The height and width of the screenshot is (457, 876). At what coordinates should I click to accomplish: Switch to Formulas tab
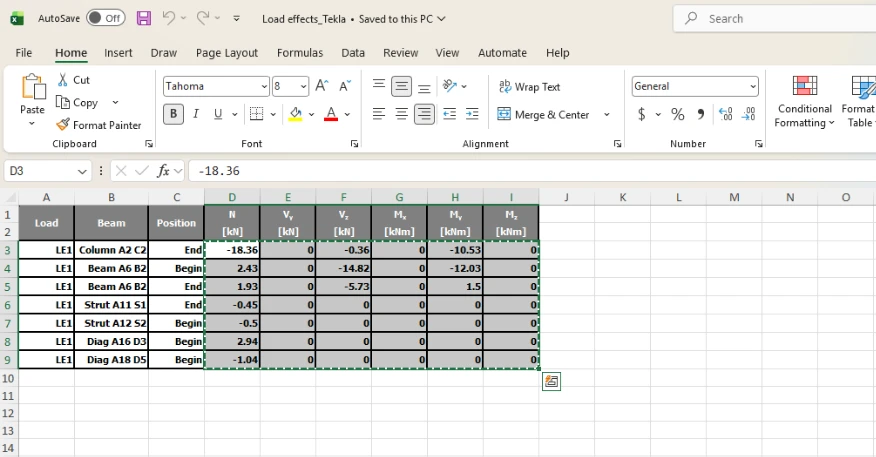pos(300,53)
